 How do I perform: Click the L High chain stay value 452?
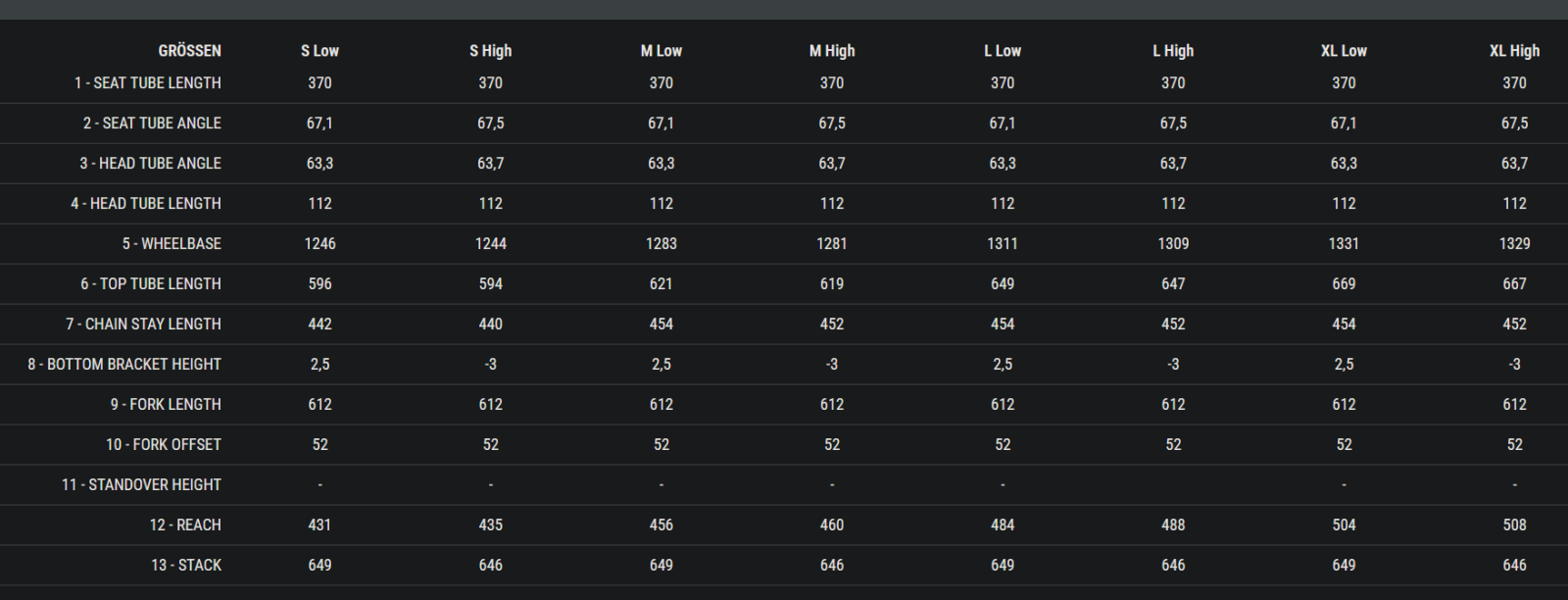point(1172,325)
